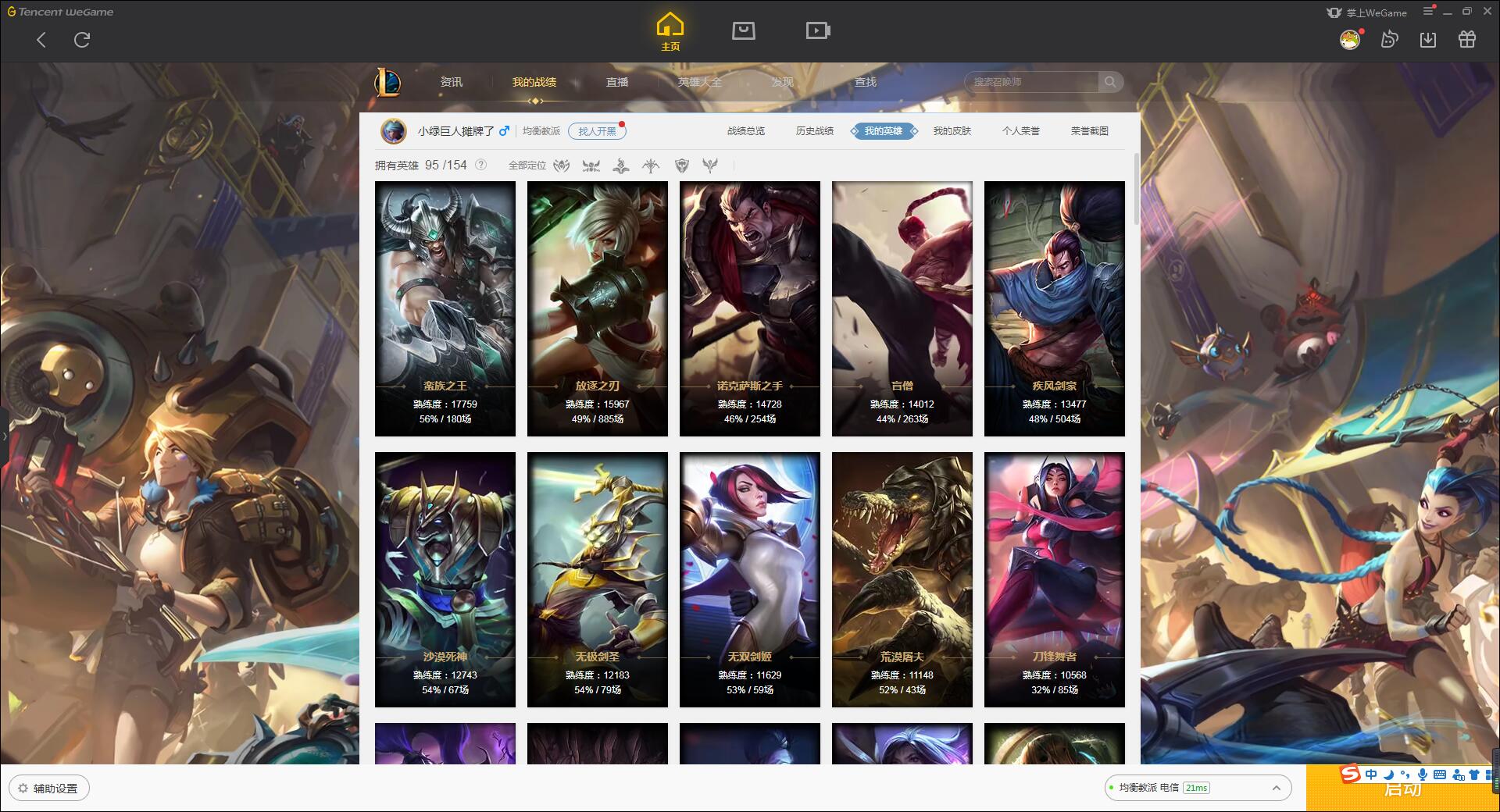Image resolution: width=1500 pixels, height=812 pixels.
Task: Open the 刀锋舞者 hero card
Action: [x=1055, y=579]
